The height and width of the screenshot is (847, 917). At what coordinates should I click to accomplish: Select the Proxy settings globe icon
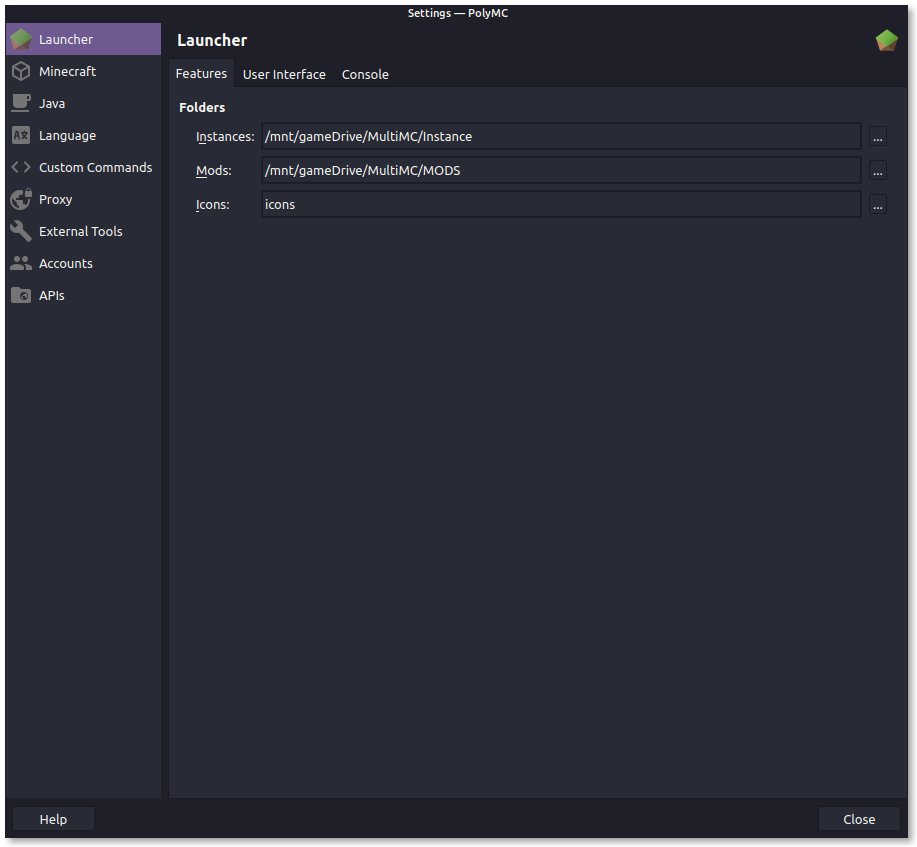pyautogui.click(x=21, y=199)
